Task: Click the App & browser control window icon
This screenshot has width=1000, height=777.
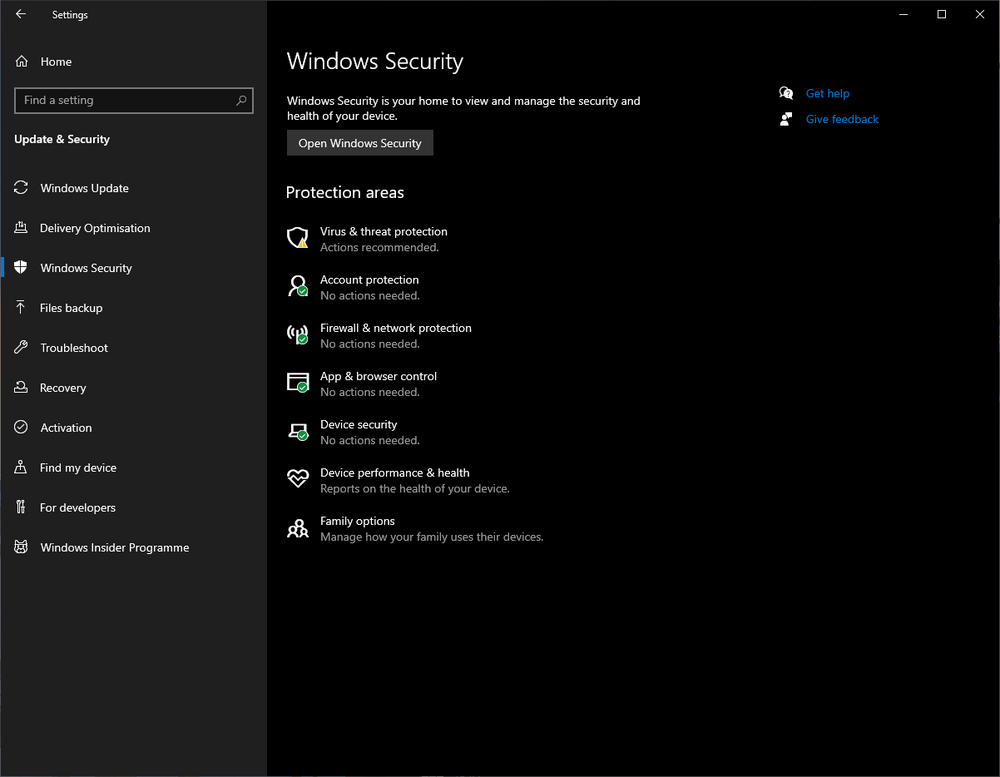Action: tap(298, 383)
